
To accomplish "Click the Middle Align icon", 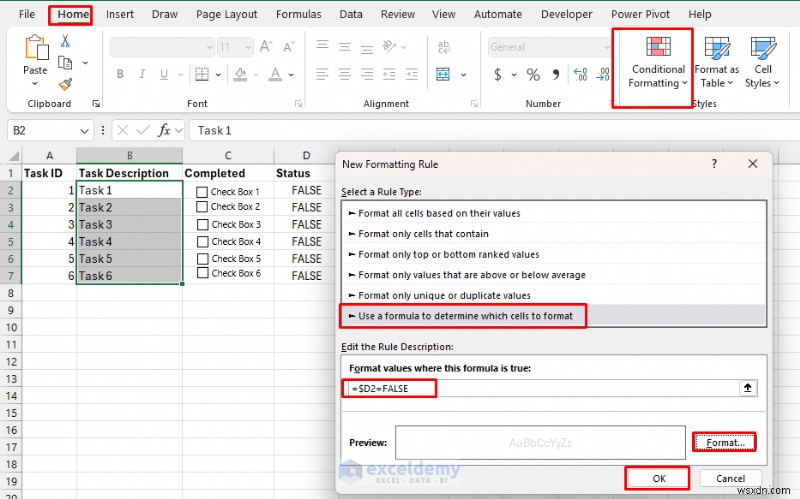I will (x=345, y=46).
